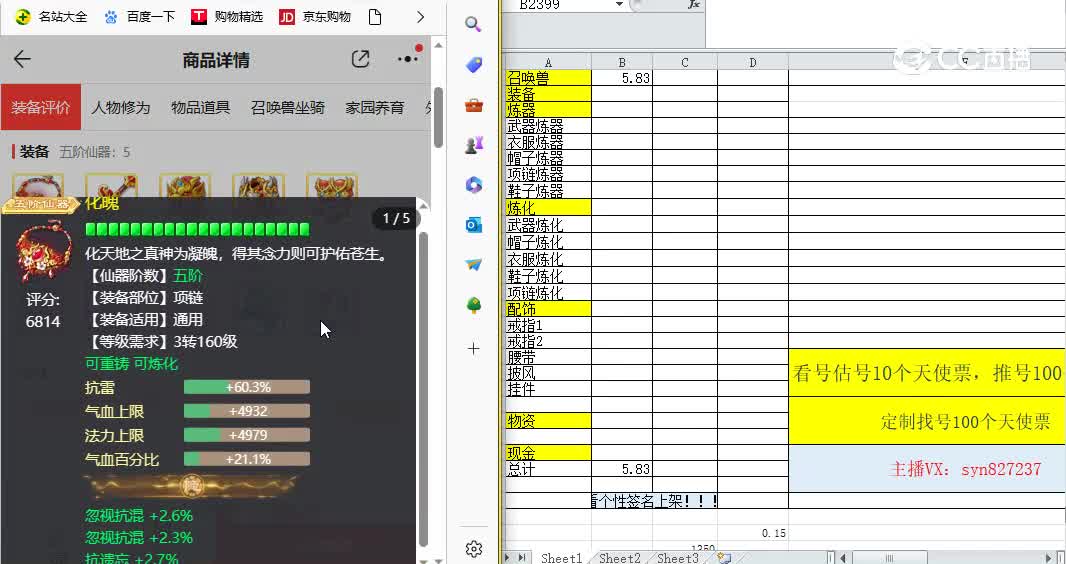The width and height of the screenshot is (1066, 564).
Task: Open the 召唤兽坐骑 tab
Action: [x=288, y=107]
